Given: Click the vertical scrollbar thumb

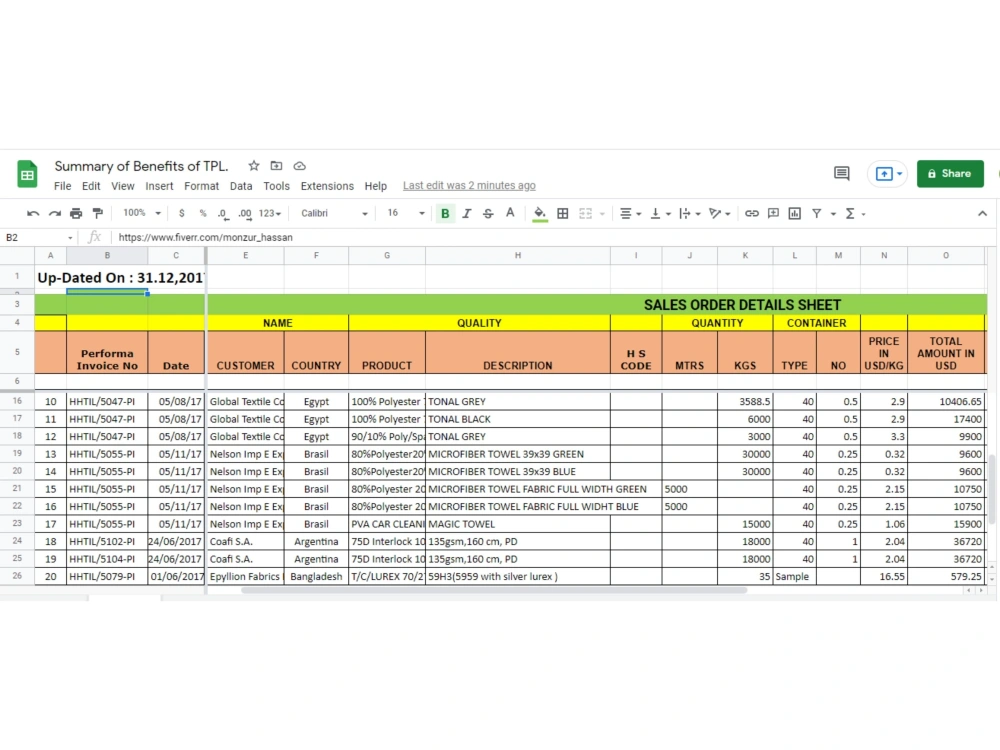Looking at the screenshot, I should click(992, 489).
